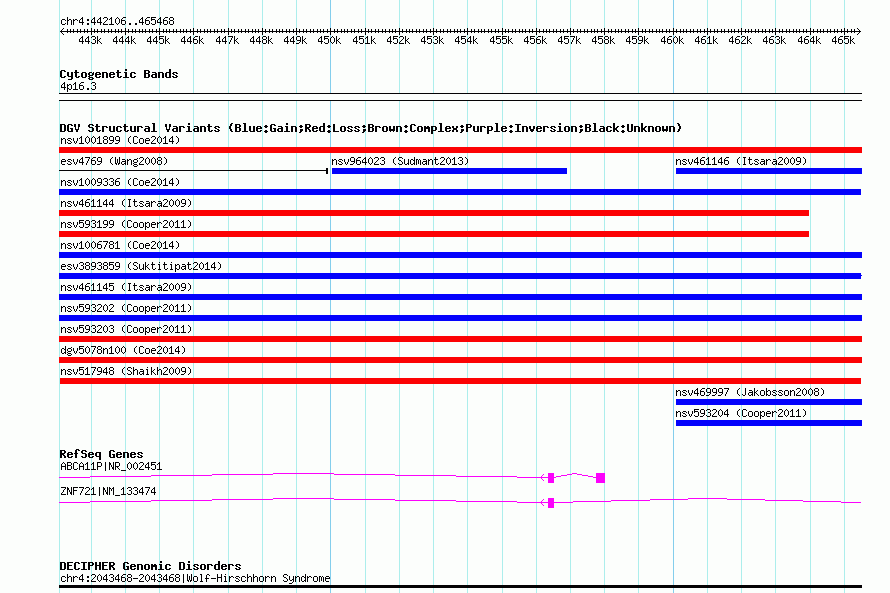The height and width of the screenshot is (593, 890).
Task: Open variant nsv593202 (Cooper2011) label
Action: [x=126, y=308]
